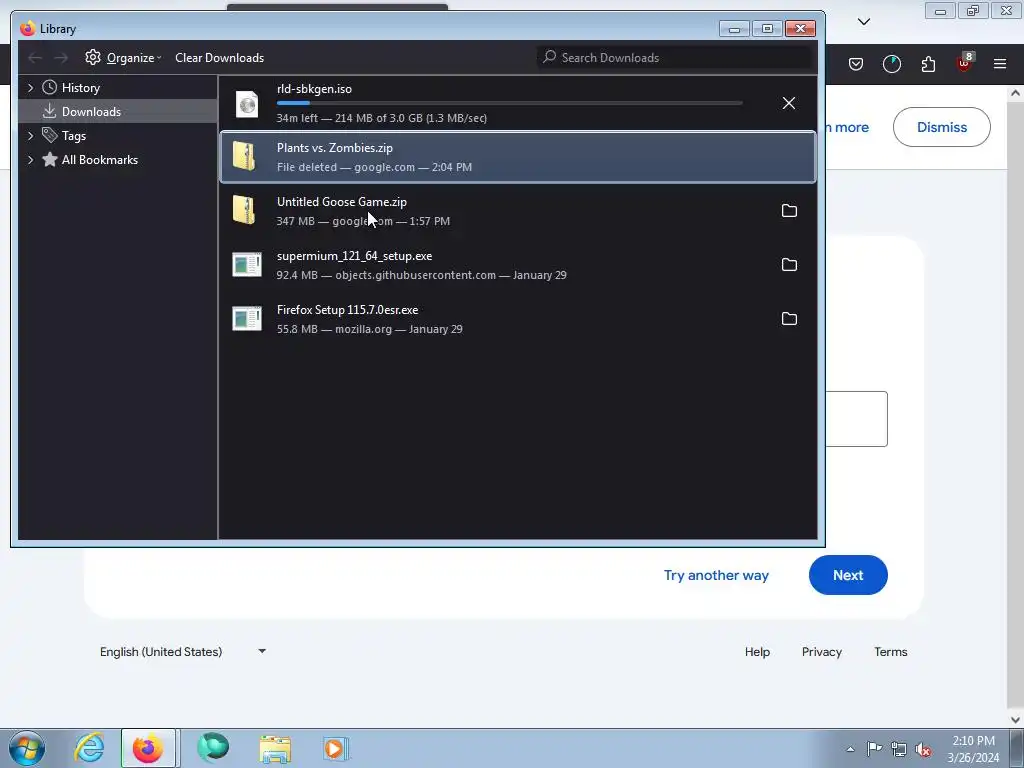1024x768 pixels.
Task: Open the circular progress toolbar icon in Firefox
Action: (891, 64)
